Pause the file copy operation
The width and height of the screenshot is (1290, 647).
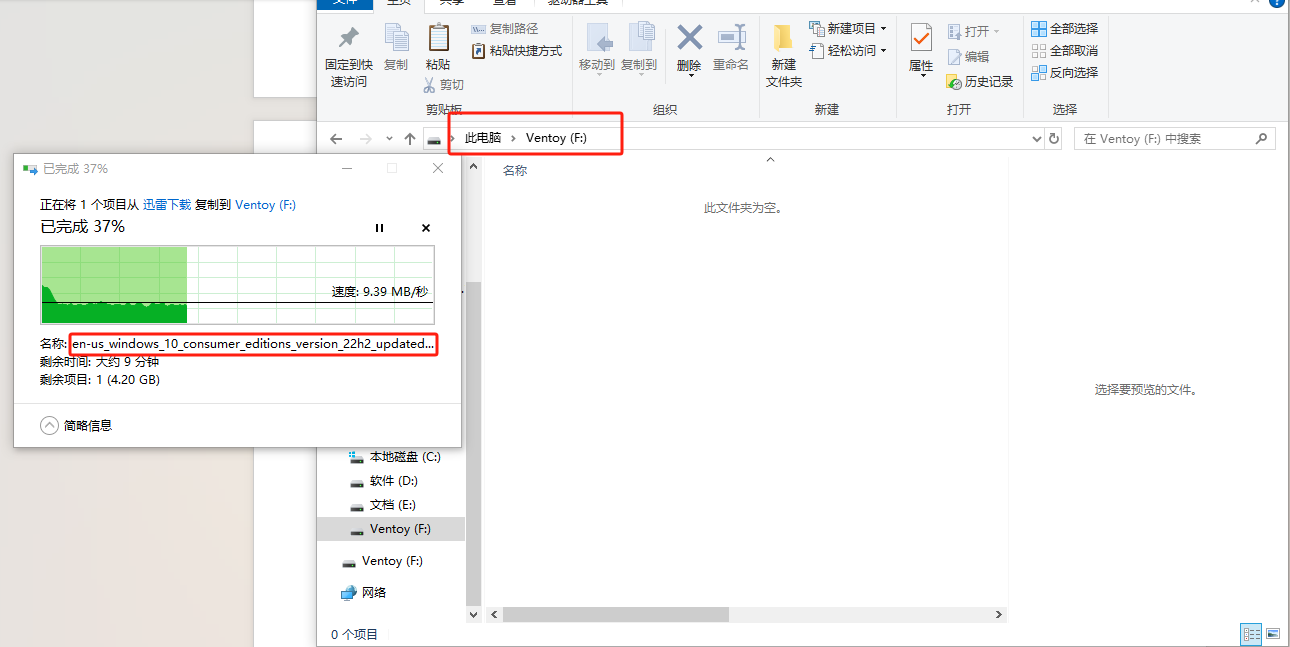379,228
